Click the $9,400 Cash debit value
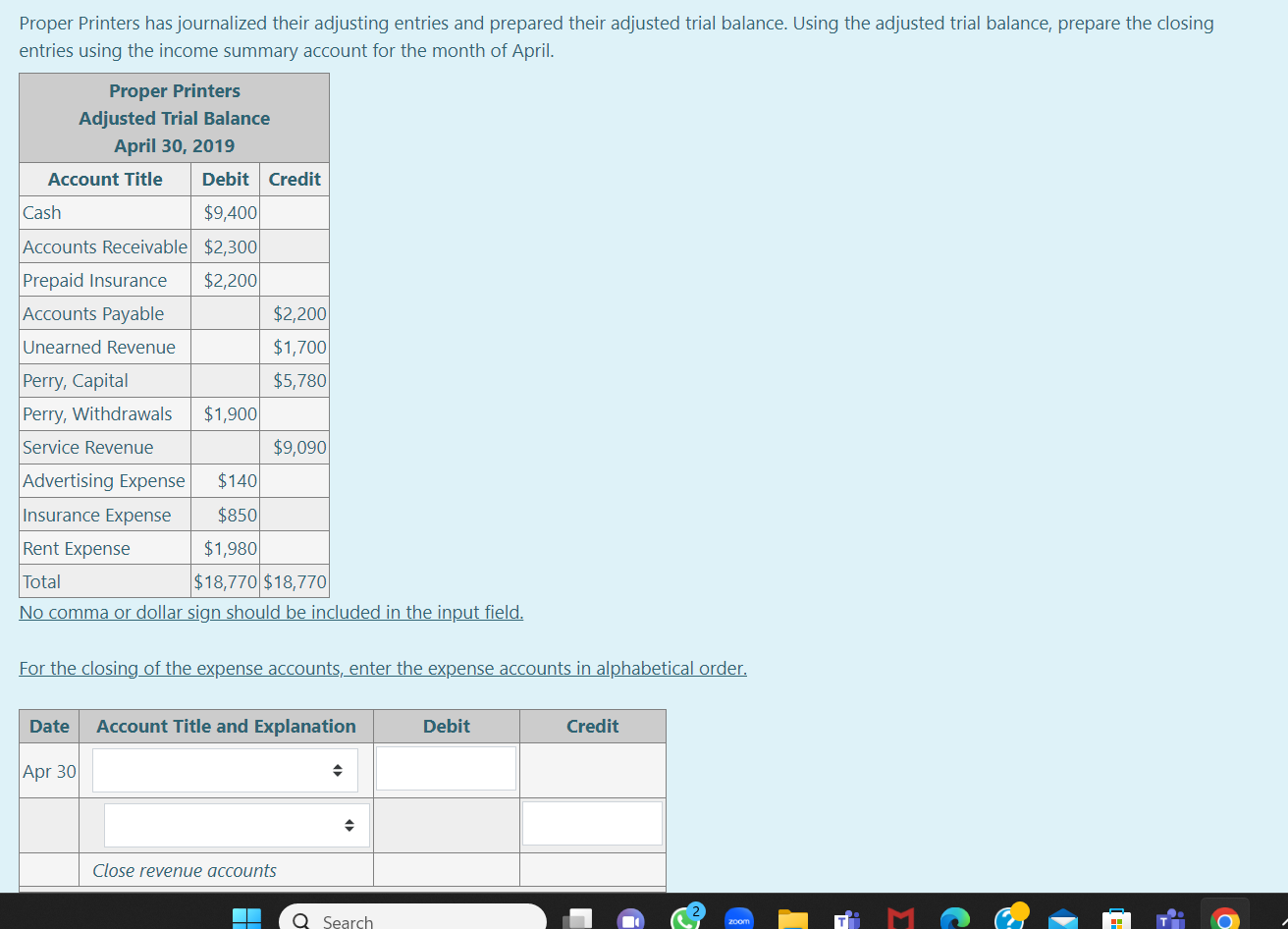This screenshot has width=1288, height=929. pyautogui.click(x=230, y=213)
